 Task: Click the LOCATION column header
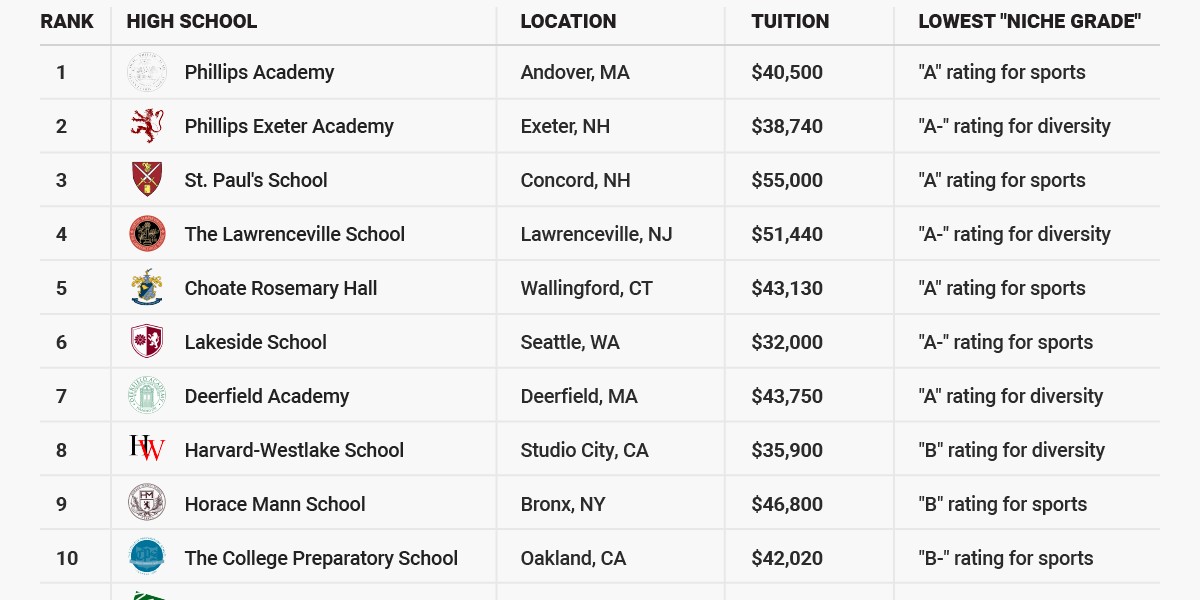pyautogui.click(x=568, y=21)
